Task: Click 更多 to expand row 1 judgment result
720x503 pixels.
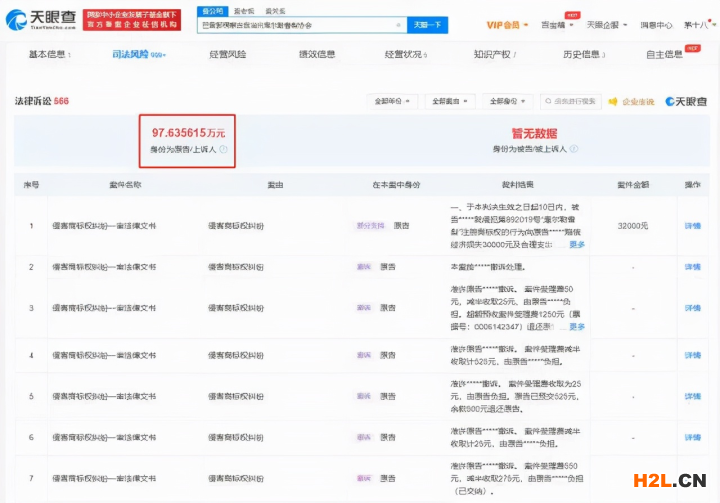Action: click(577, 244)
